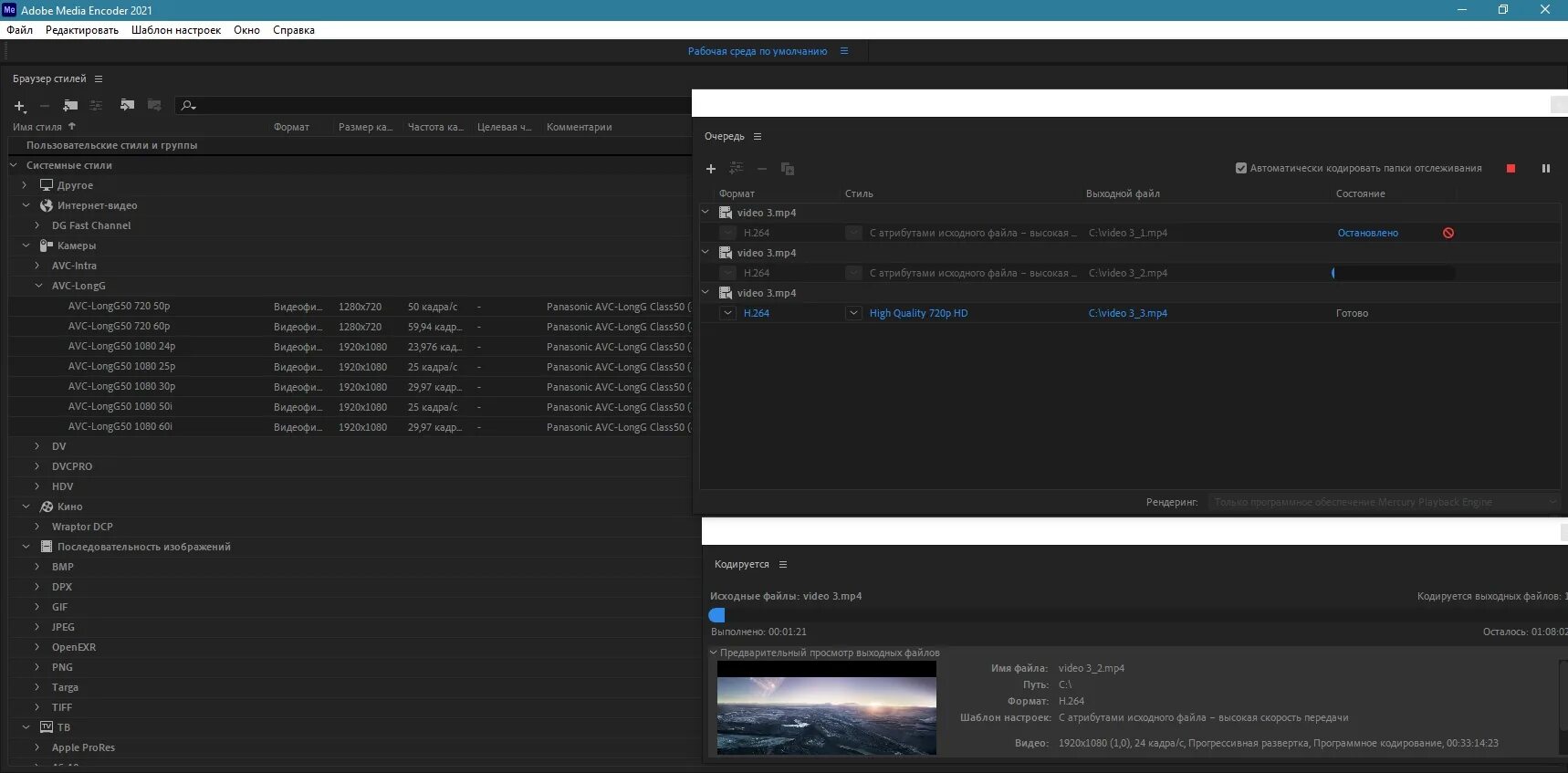Click the C:\video 3_3.mp4 output file link
This screenshot has width=1568, height=773.
pyautogui.click(x=1128, y=313)
